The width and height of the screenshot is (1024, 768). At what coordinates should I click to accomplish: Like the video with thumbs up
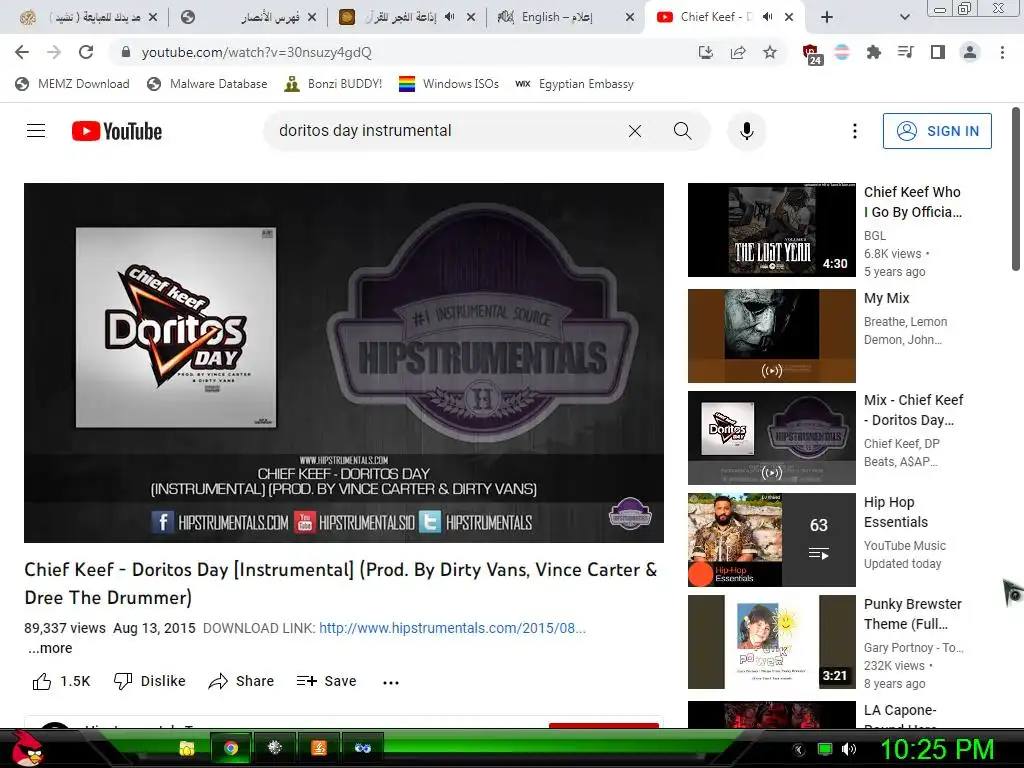(x=61, y=681)
